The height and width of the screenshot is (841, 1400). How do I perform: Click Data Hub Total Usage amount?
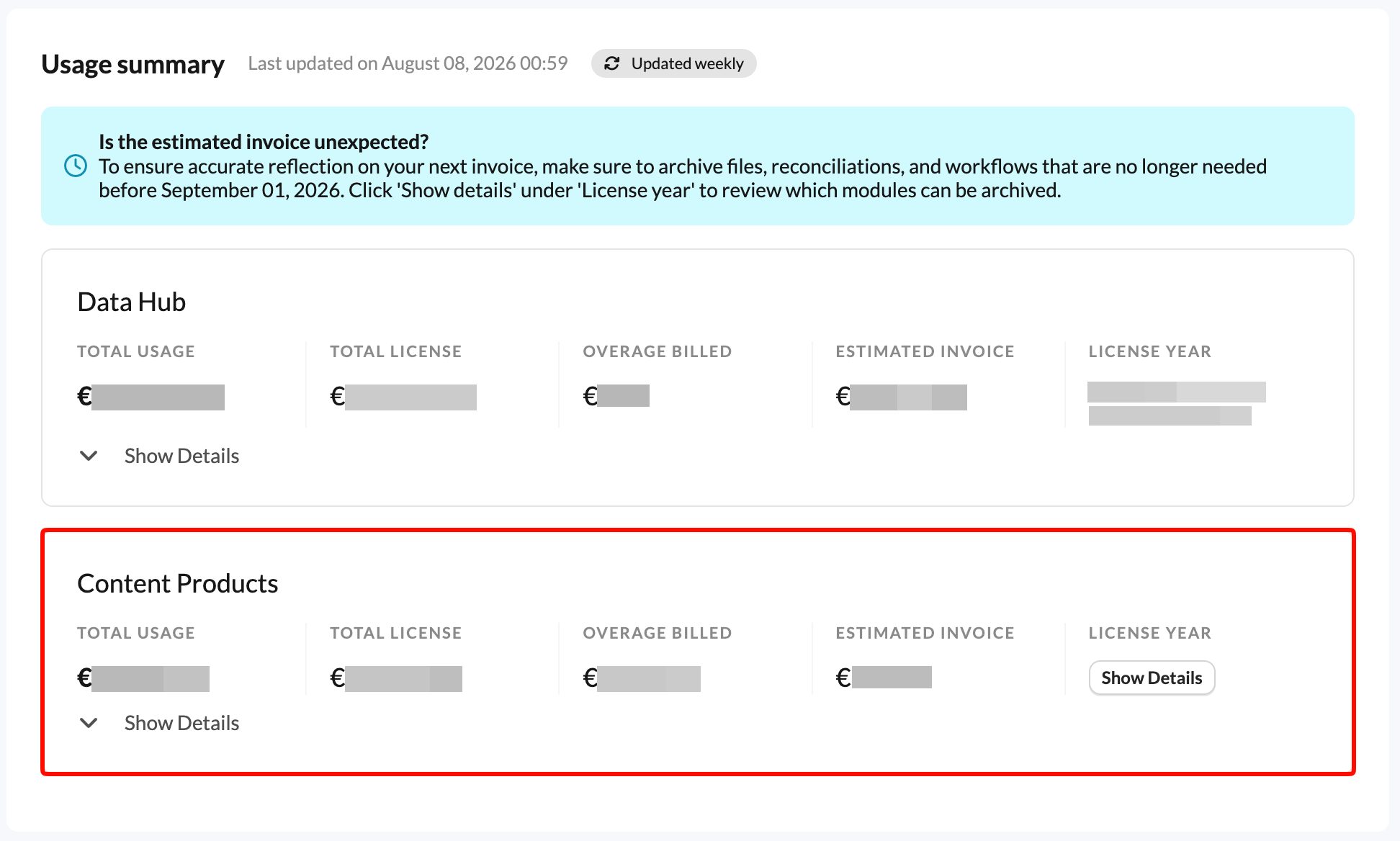click(x=151, y=397)
